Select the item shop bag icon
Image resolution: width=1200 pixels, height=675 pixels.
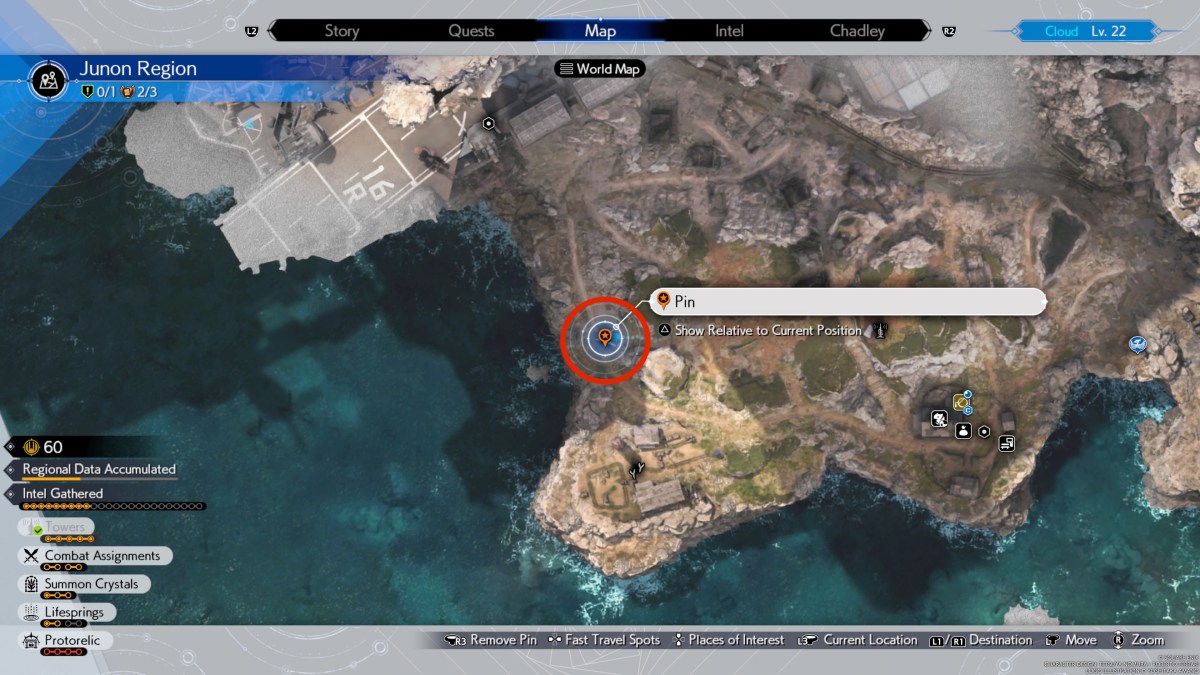click(963, 431)
